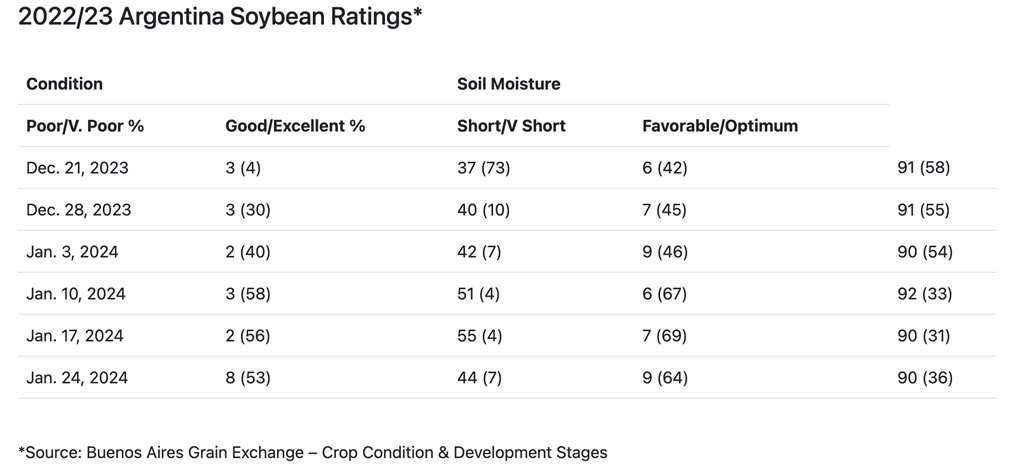Screen dimensions: 1024x476
Task: Select the Soil Moisture column group header
Action: click(x=508, y=84)
